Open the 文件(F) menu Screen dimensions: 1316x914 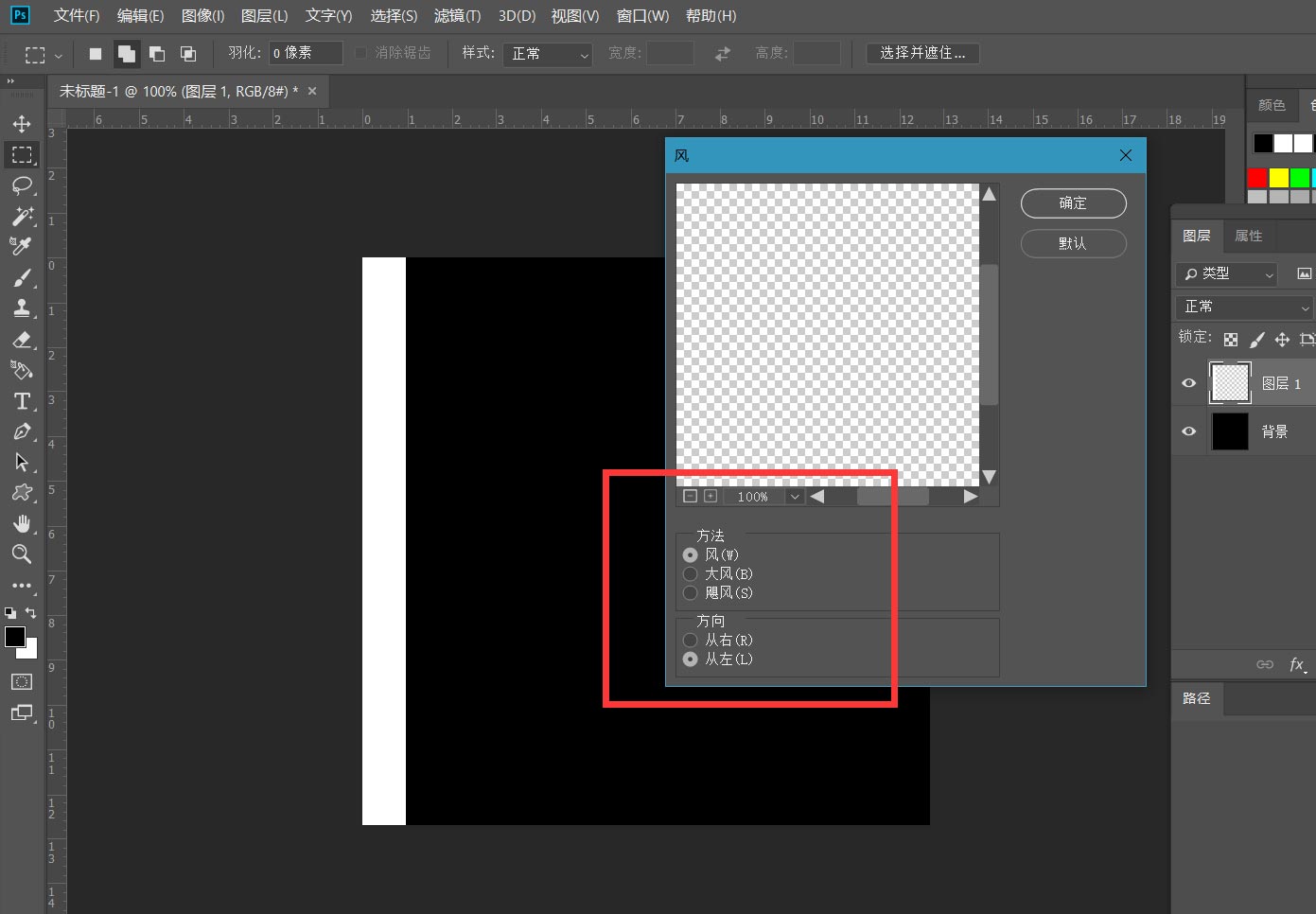[77, 16]
